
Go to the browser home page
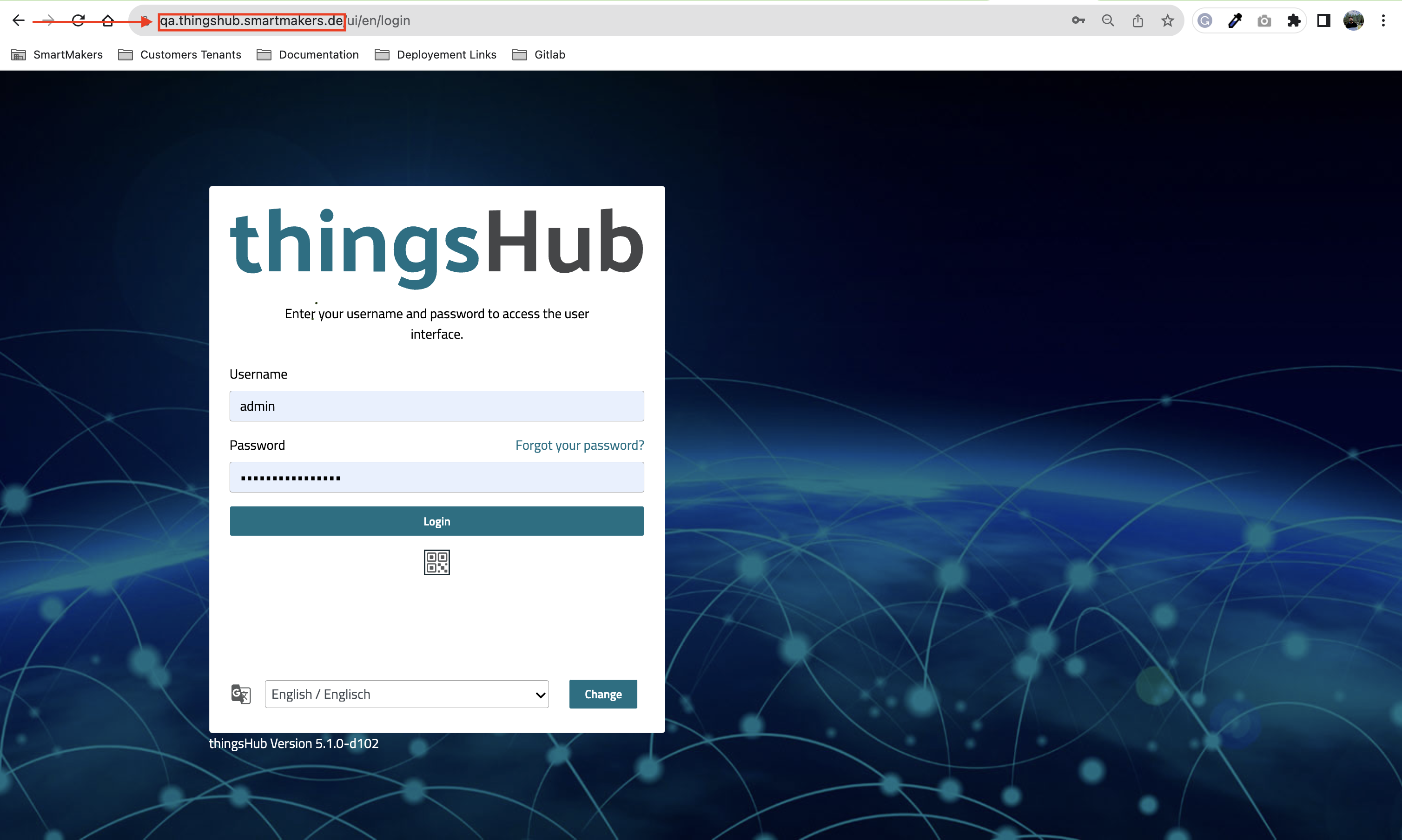tap(107, 21)
